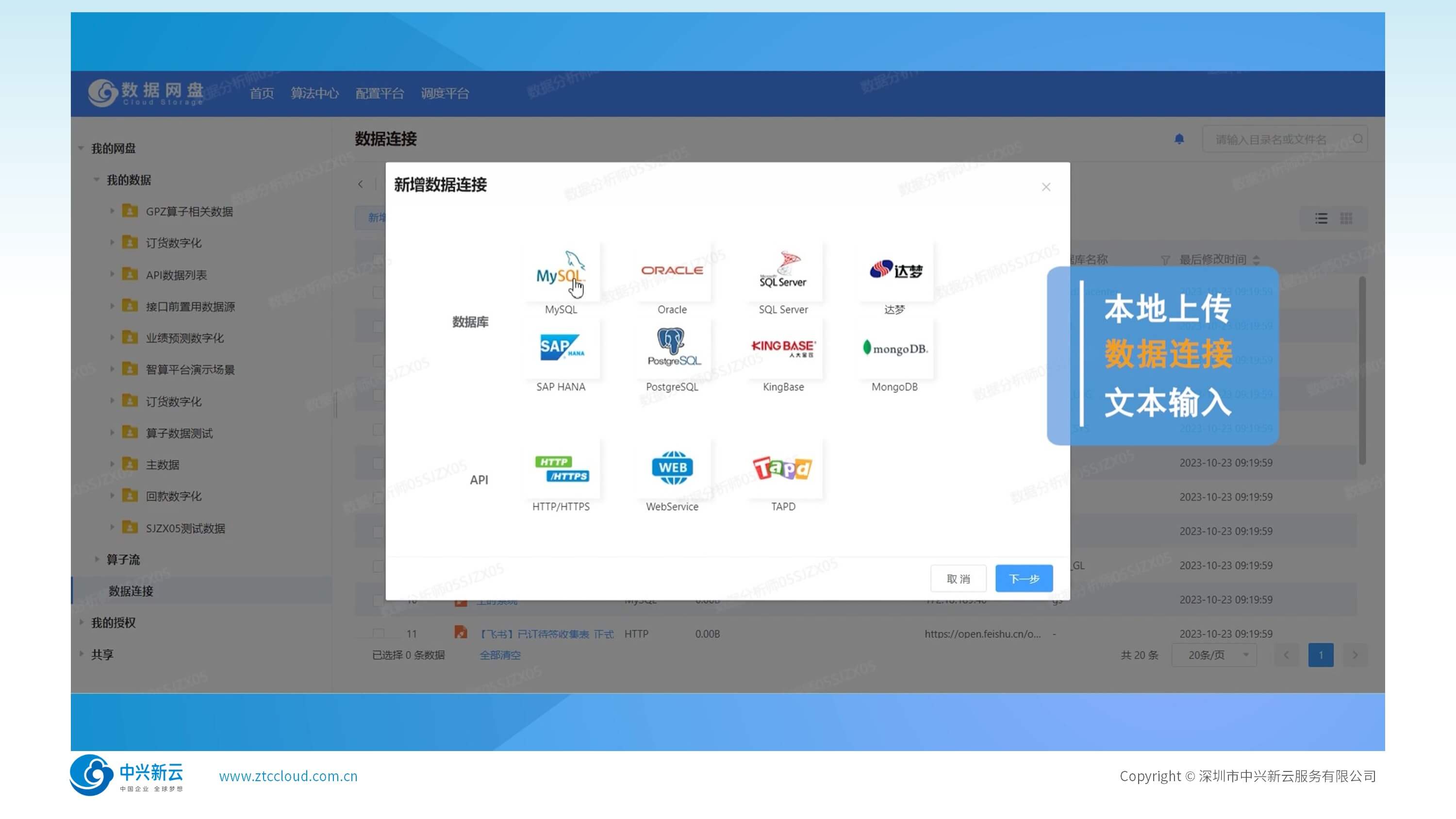The height and width of the screenshot is (819, 1456).
Task: Click the 下一步 button
Action: 1024,578
